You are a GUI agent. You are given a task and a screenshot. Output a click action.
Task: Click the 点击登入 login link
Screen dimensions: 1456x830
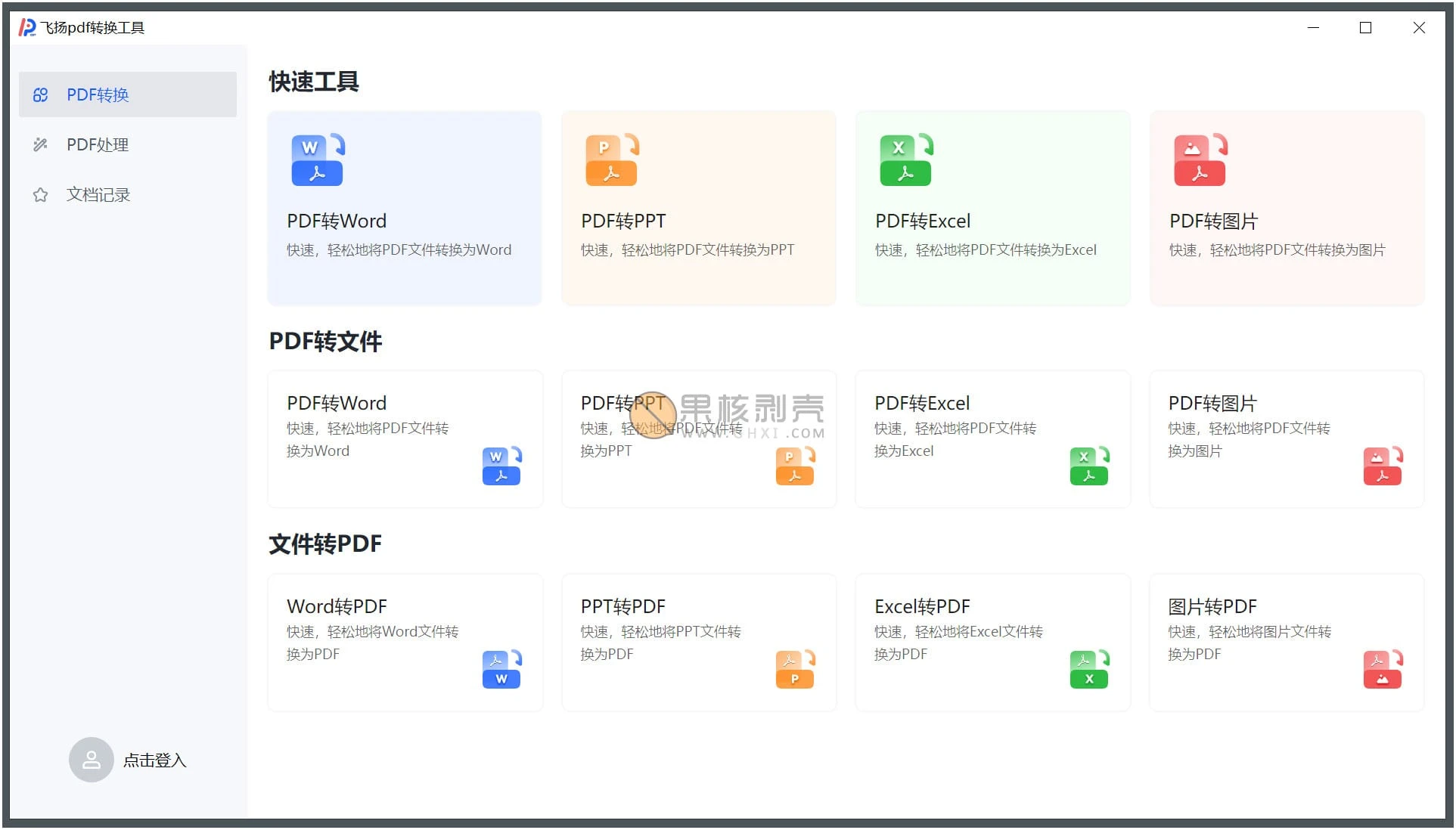click(x=154, y=760)
